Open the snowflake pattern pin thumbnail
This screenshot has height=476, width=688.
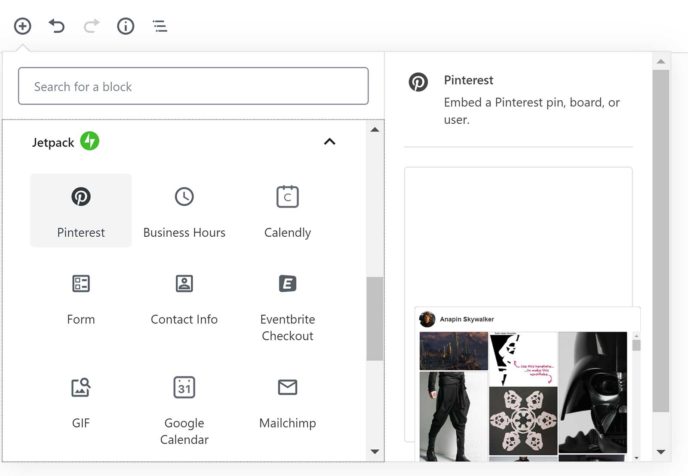point(523,421)
